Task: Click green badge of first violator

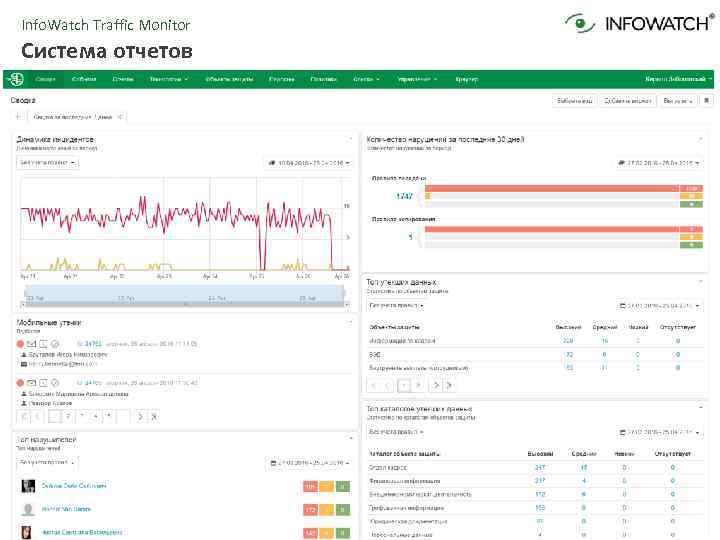Action: [x=343, y=486]
